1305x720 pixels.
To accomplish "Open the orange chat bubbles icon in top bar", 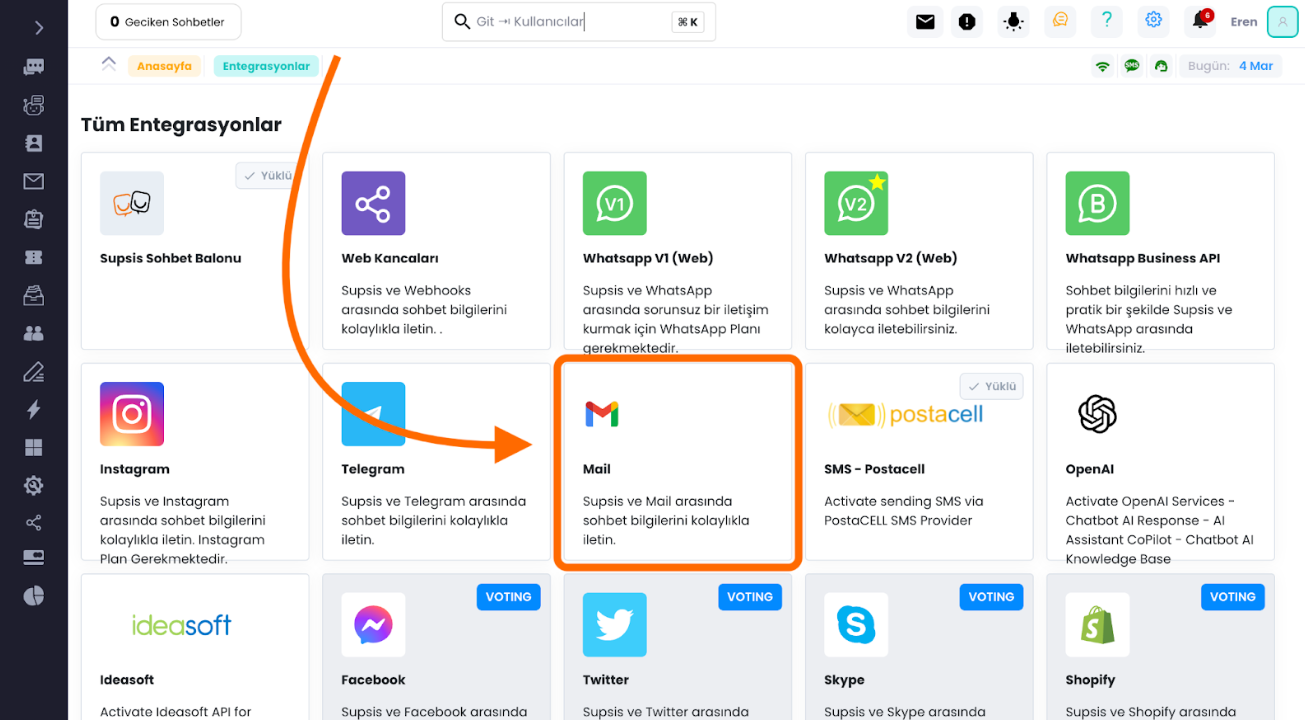I will click(1061, 20).
